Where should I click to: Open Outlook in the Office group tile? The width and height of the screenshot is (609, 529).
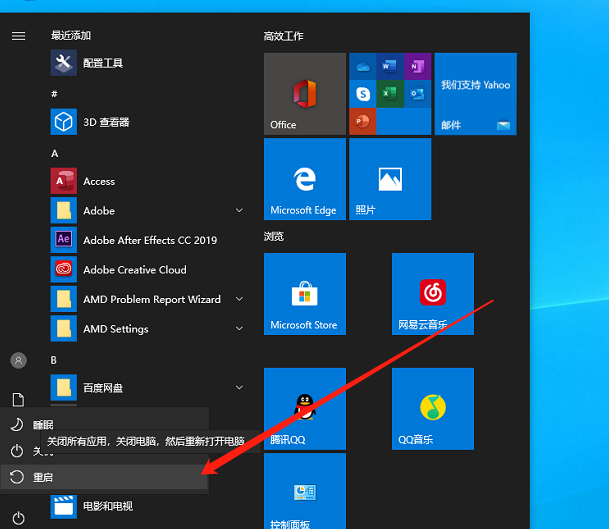[x=418, y=94]
